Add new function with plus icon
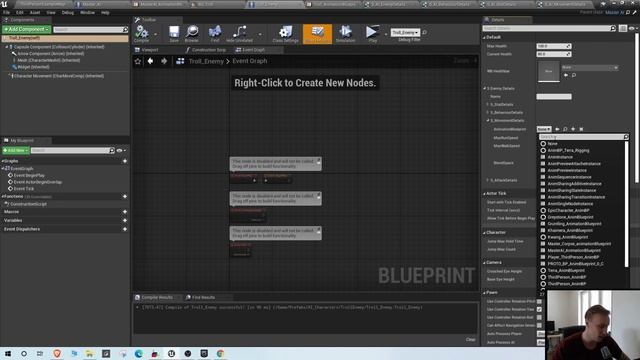The width and height of the screenshot is (640, 360). [x=125, y=196]
